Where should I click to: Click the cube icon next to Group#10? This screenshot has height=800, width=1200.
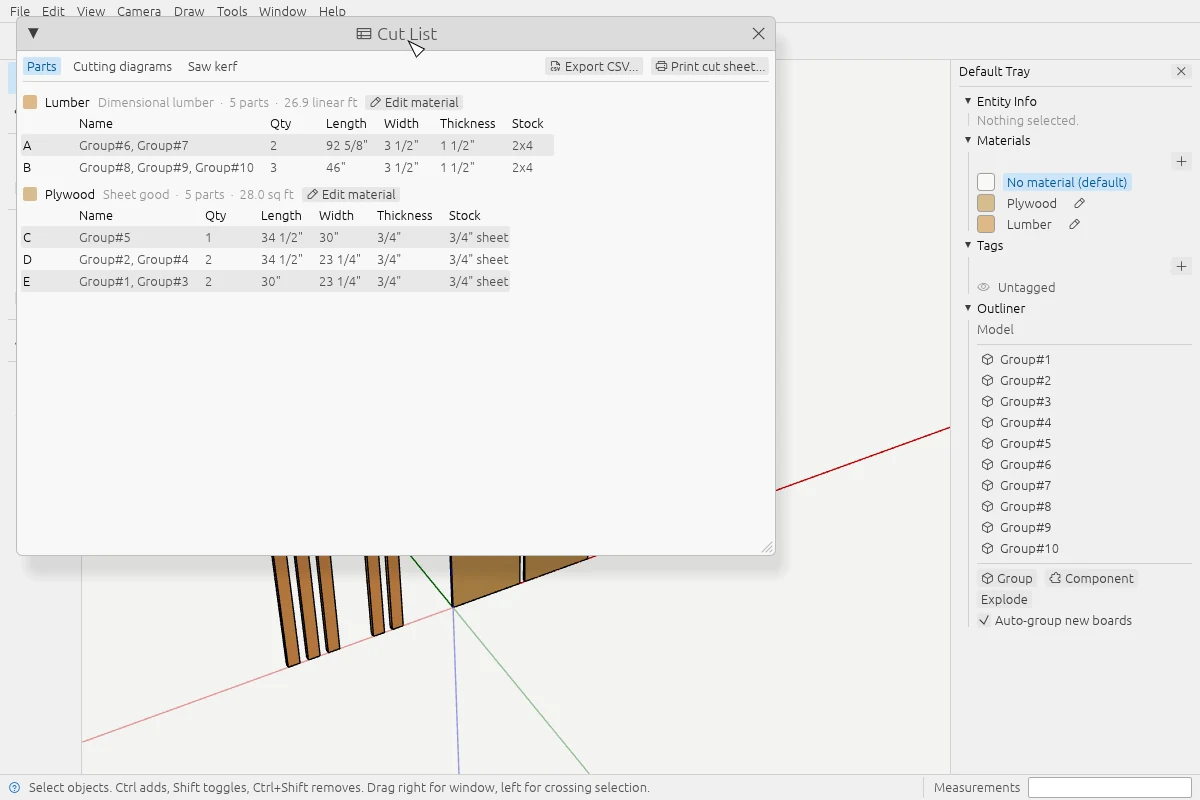(987, 548)
